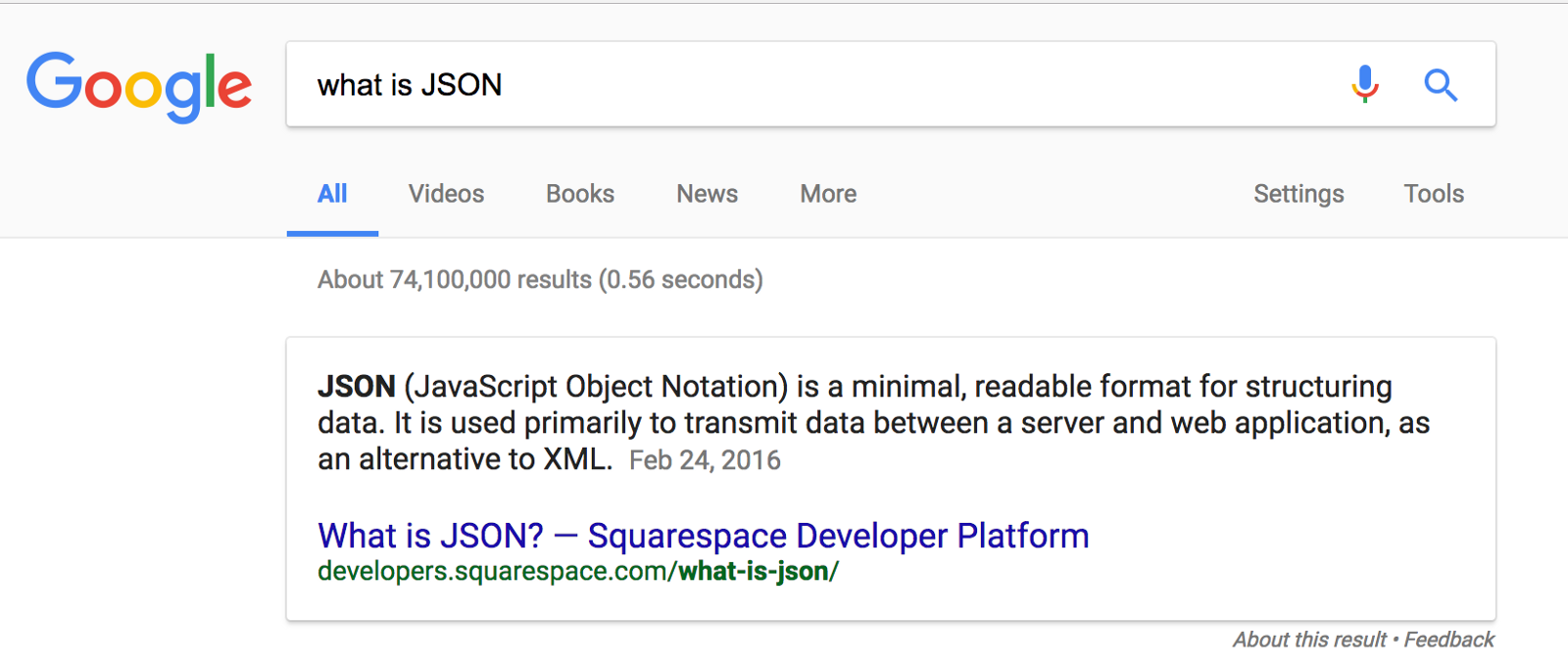Click the "About 74,100,000 results" stats text
Image resolution: width=1568 pixels, height=666 pixels.
coord(539,280)
